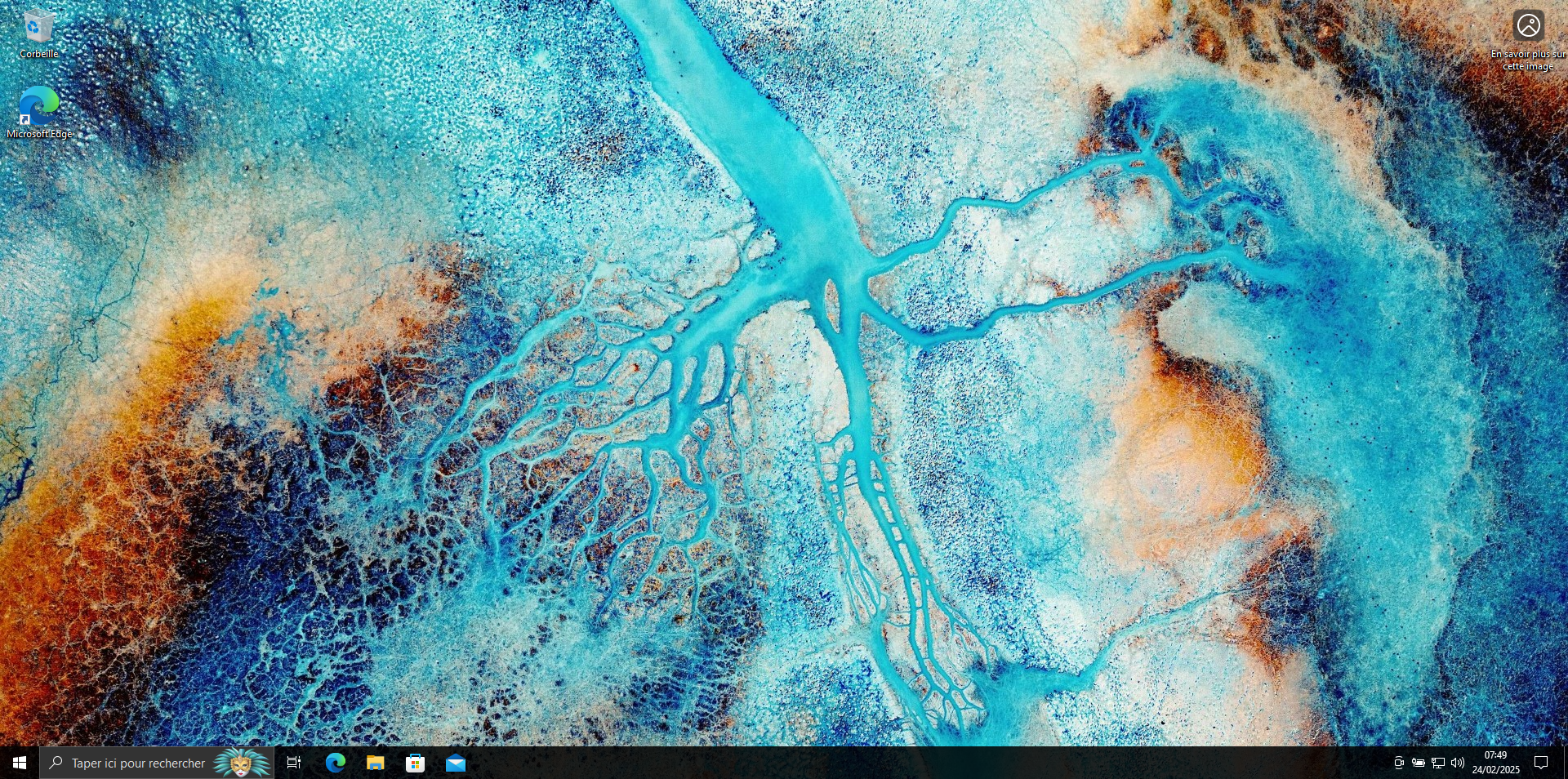Click the 'Taper ici pour rechercher' search box

157,763
